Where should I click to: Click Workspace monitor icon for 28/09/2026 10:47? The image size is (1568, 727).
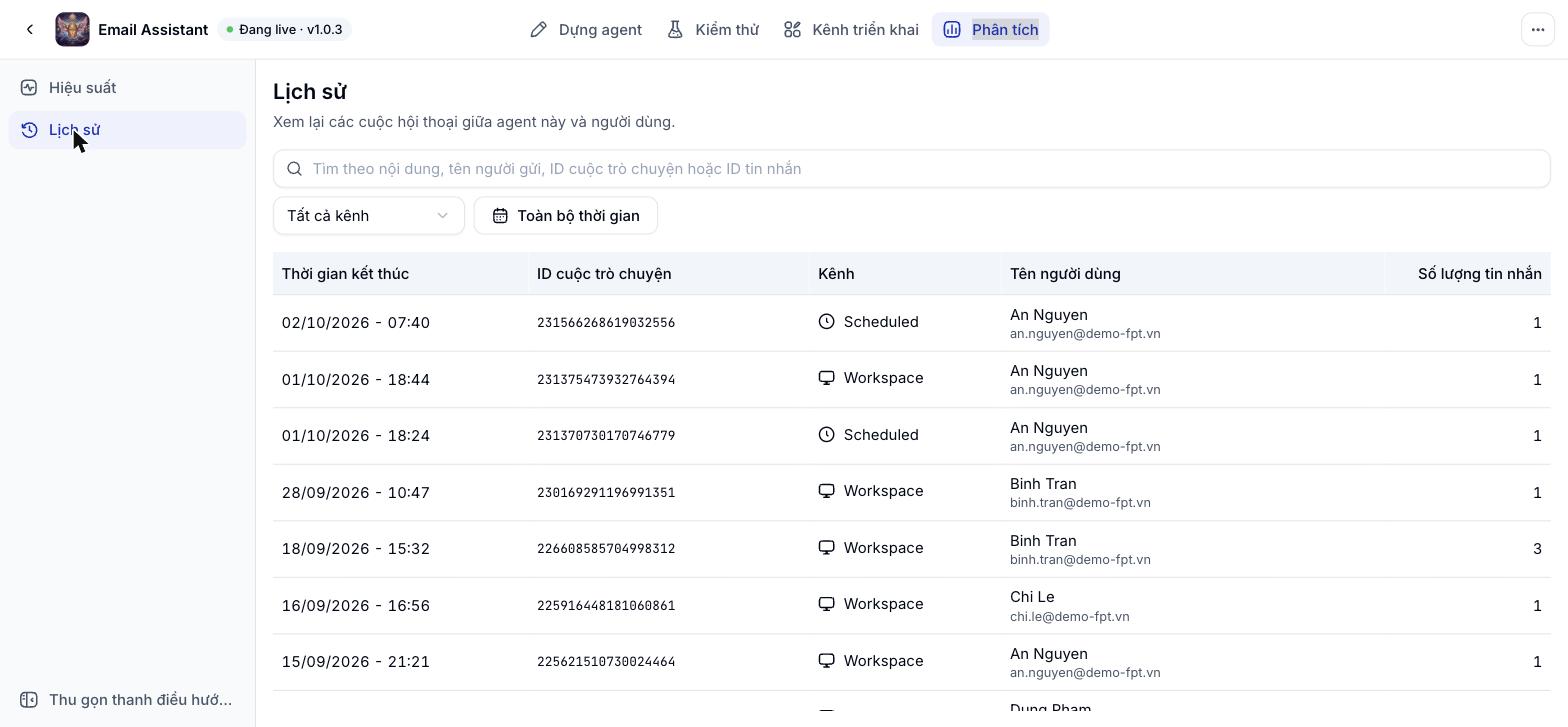point(827,491)
